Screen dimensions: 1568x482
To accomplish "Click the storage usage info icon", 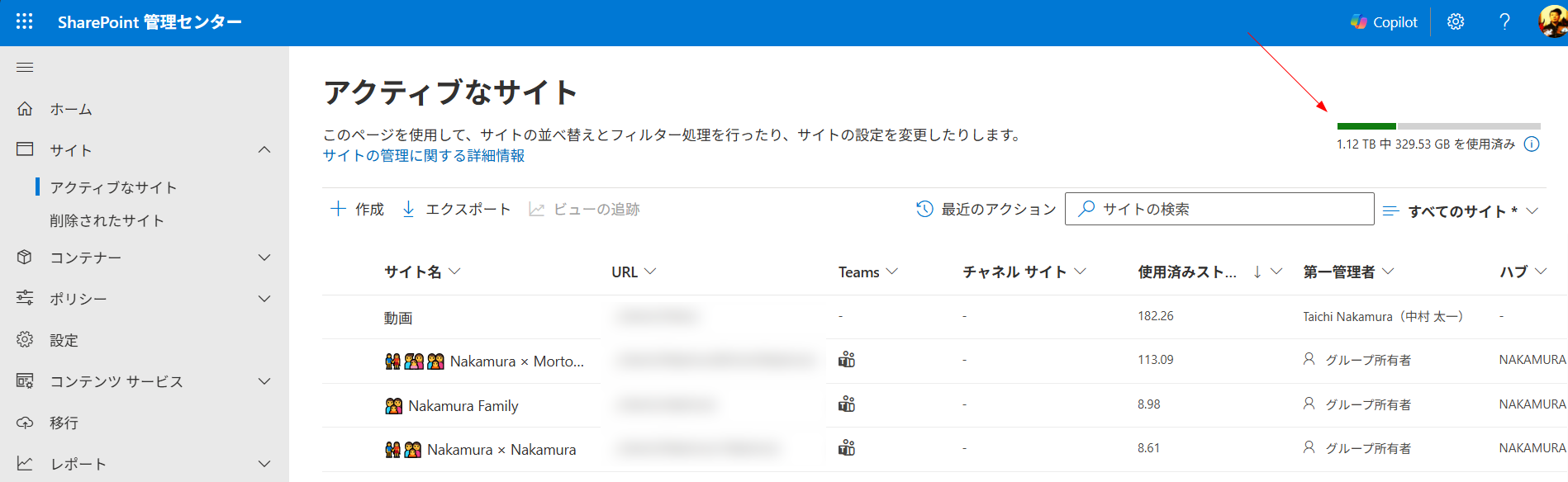I will pyautogui.click(x=1532, y=144).
